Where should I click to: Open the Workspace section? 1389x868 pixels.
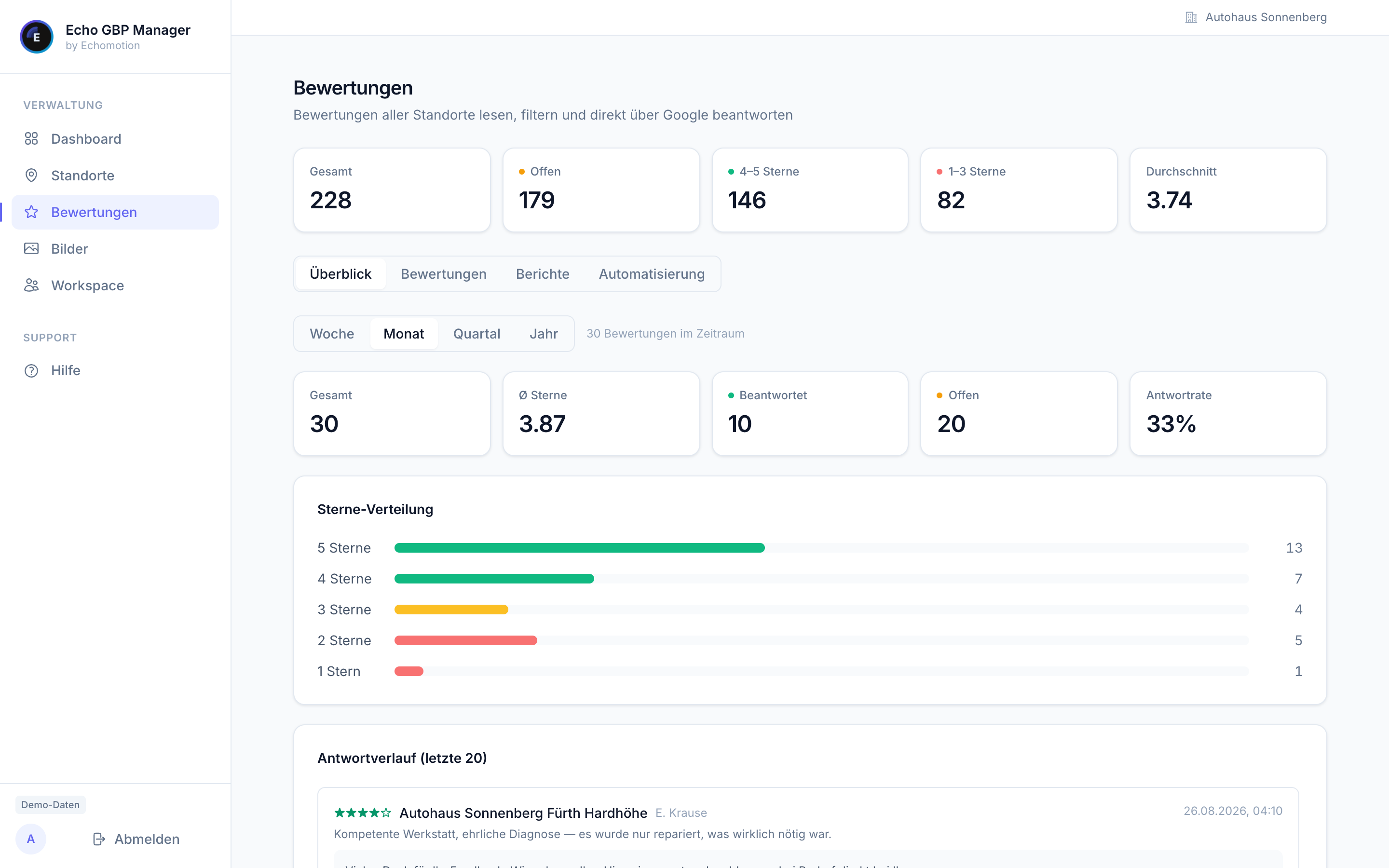(x=115, y=285)
